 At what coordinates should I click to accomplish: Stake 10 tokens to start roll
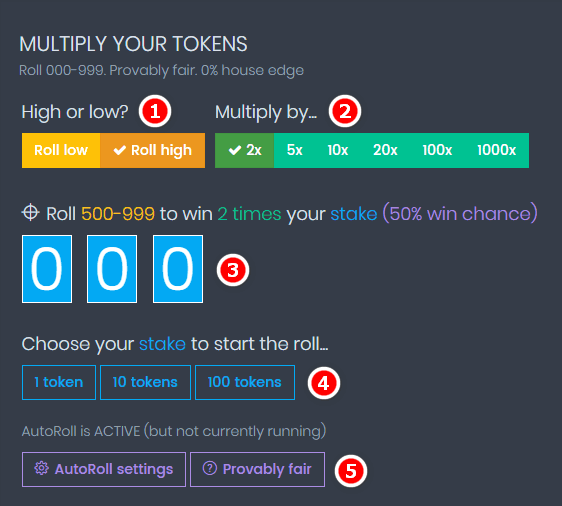tap(145, 382)
